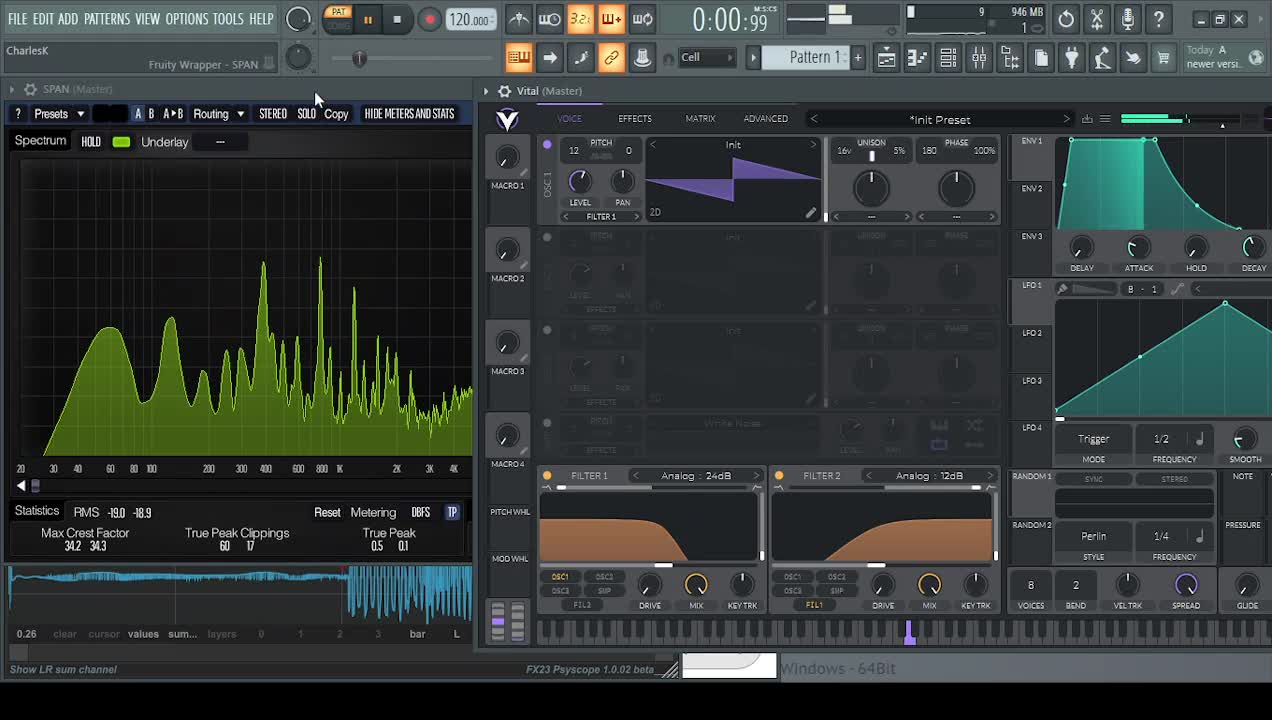This screenshot has height=720, width=1272.
Task: Open the playlist view icon
Action: coord(886,58)
